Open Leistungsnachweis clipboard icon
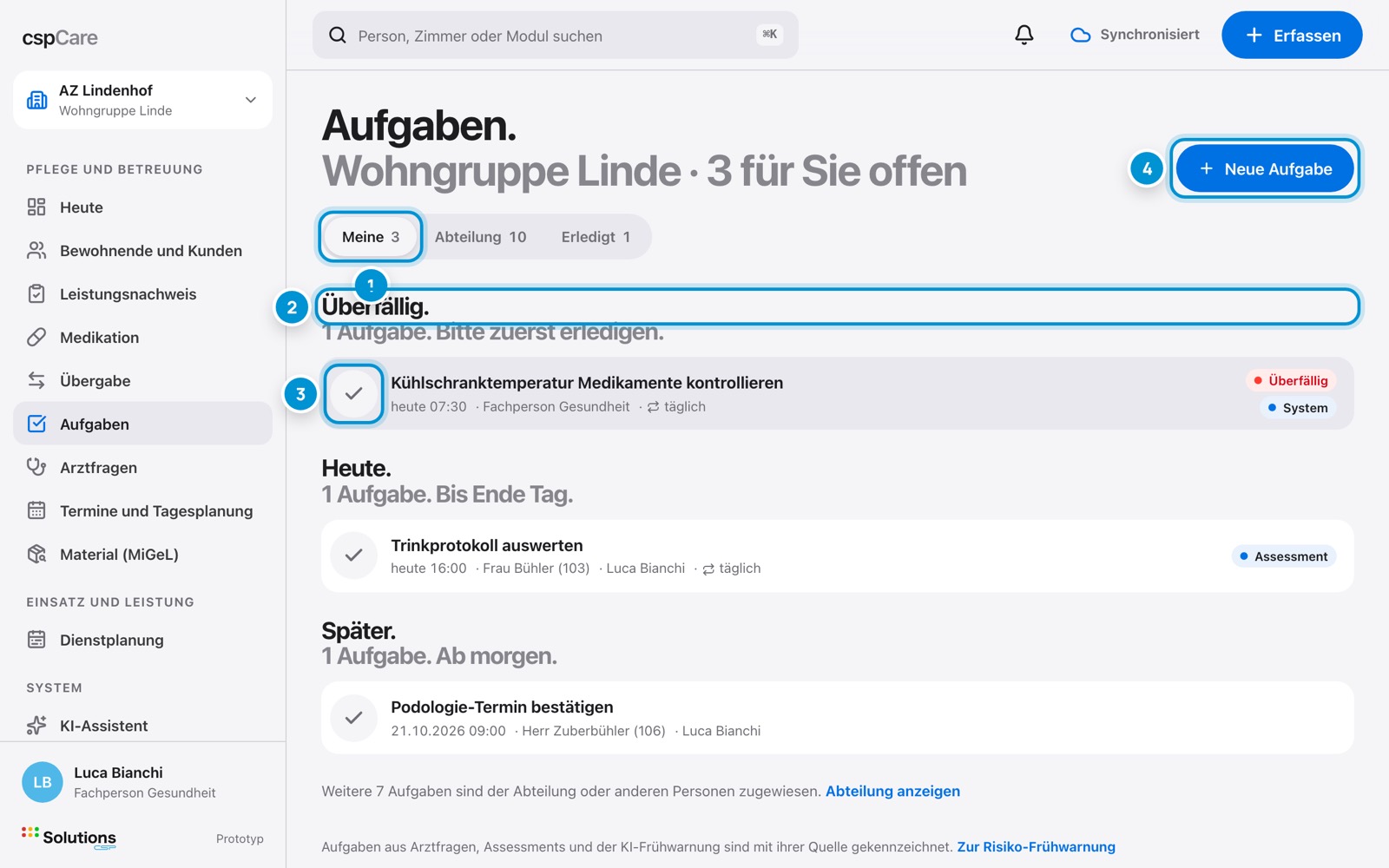1389x868 pixels. (36, 293)
